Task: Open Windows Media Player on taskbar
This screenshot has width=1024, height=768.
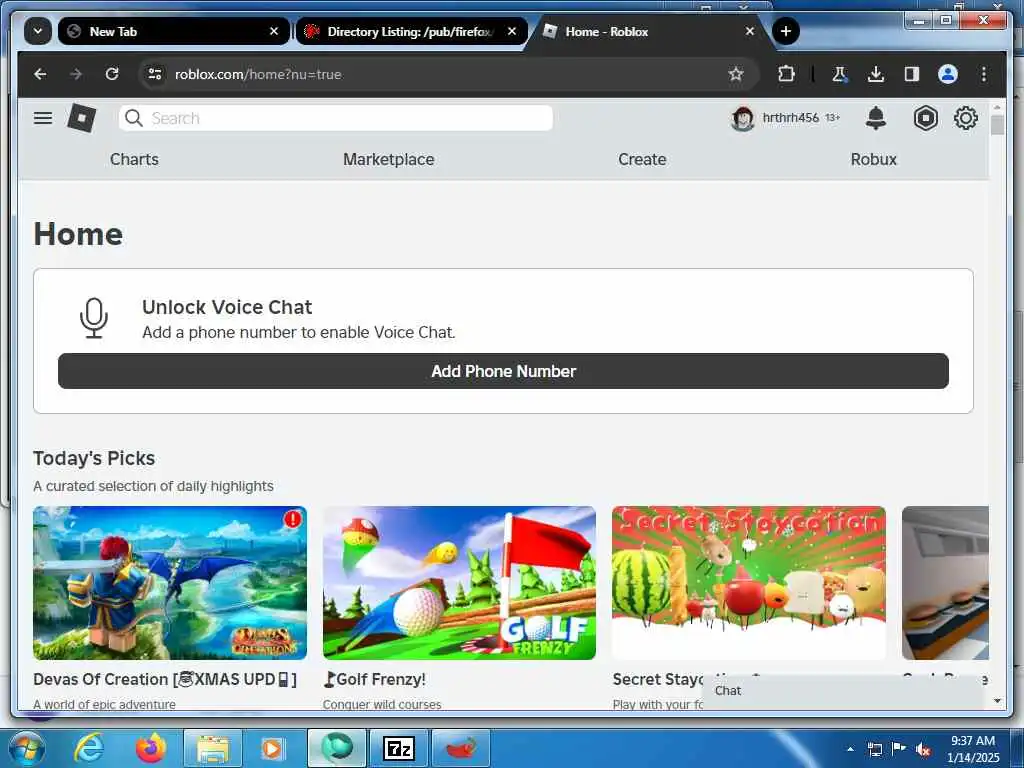Action: [272, 748]
